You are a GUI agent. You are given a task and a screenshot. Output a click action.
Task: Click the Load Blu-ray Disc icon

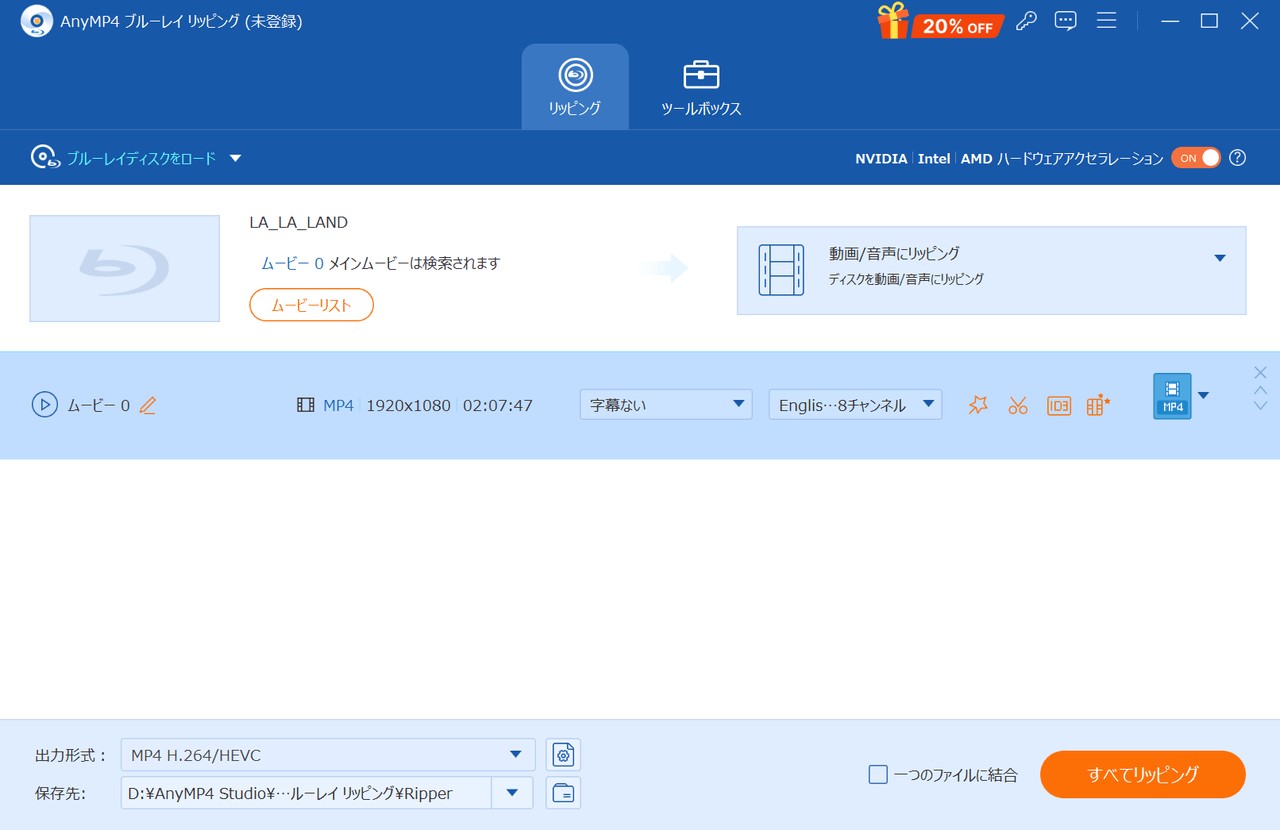click(44, 158)
